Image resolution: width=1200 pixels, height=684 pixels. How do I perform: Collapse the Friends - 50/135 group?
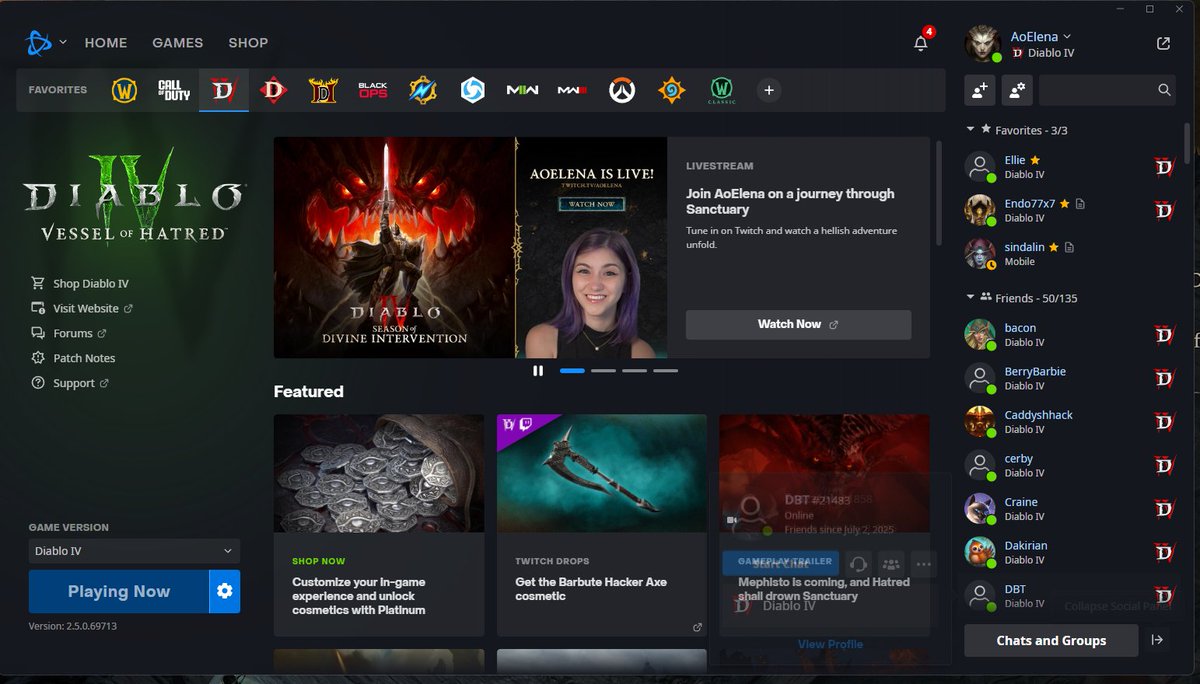pos(970,298)
